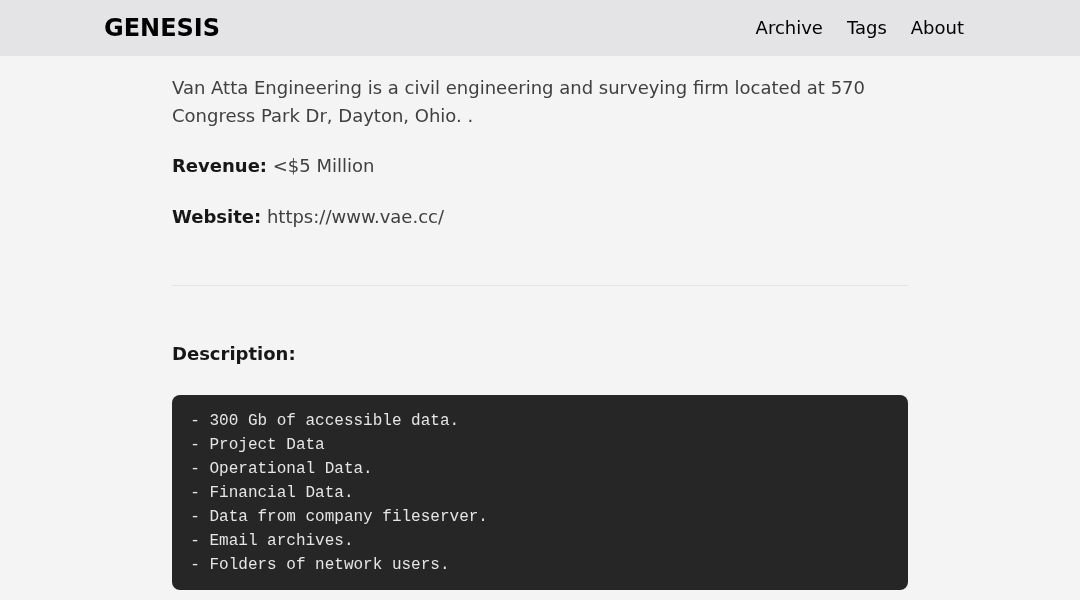Click the '<$5 Million' revenue value

pyautogui.click(x=324, y=166)
